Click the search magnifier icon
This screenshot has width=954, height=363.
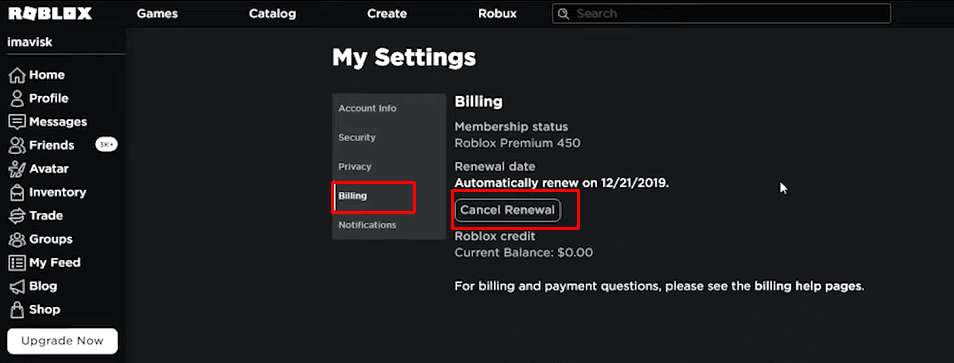[563, 13]
